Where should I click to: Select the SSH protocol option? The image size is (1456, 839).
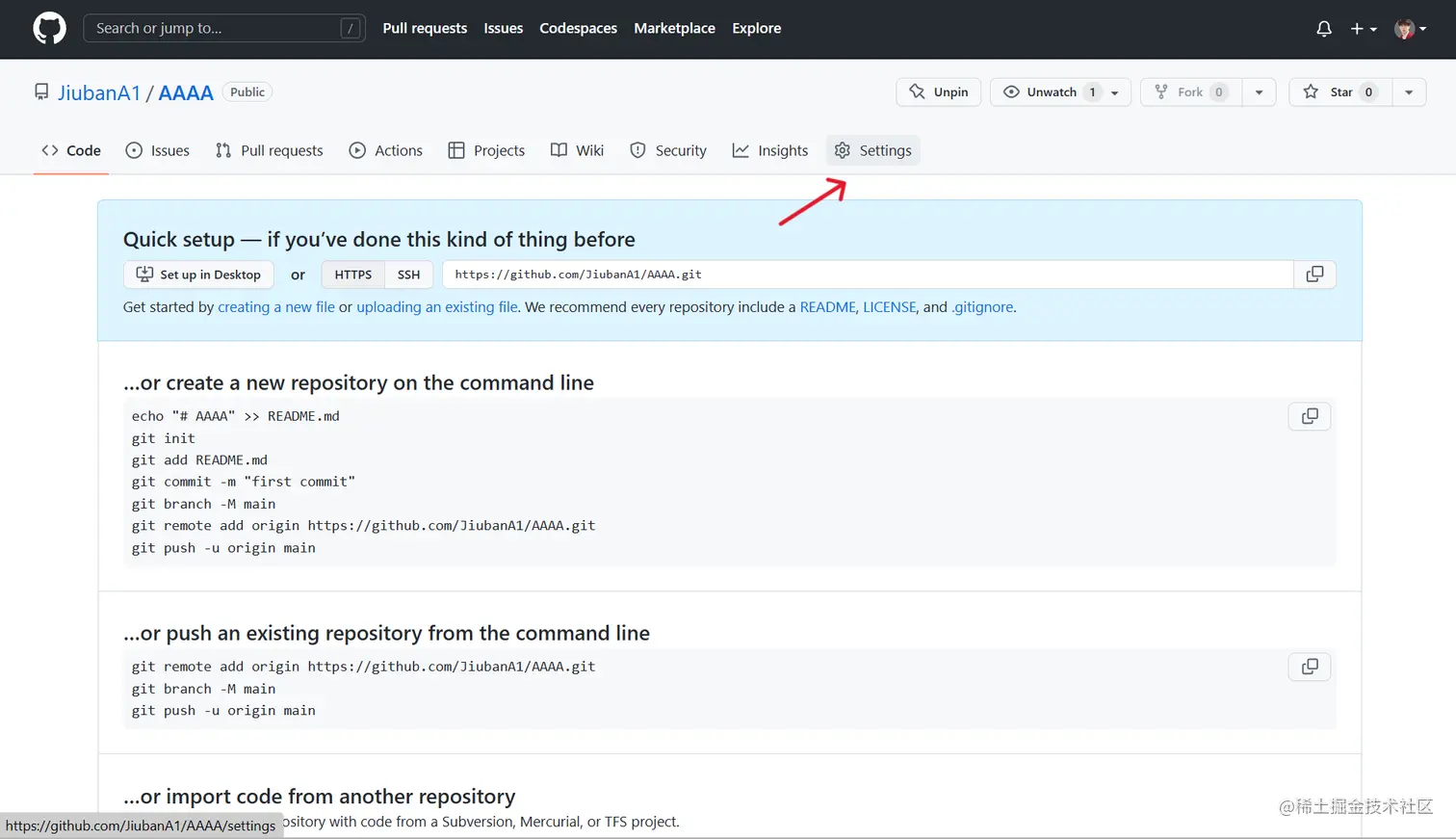tap(408, 275)
